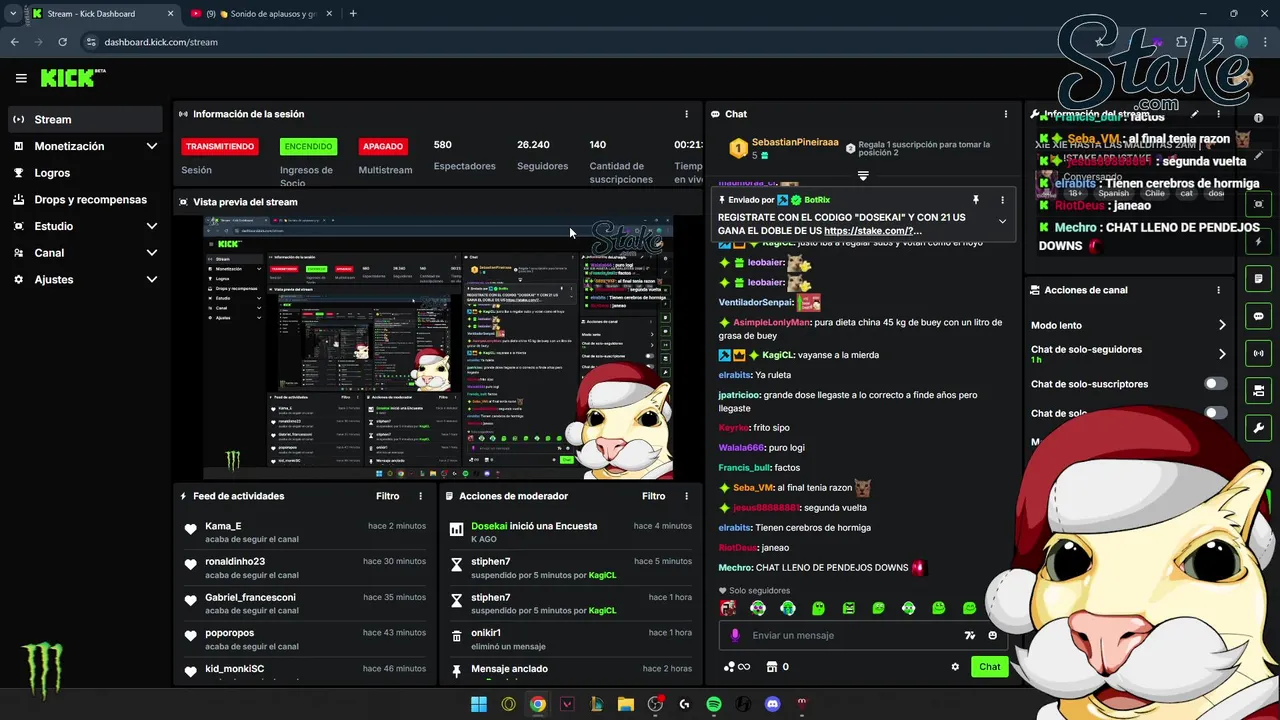Expand the Monetización sidebar section
The image size is (1280, 720).
point(85,146)
